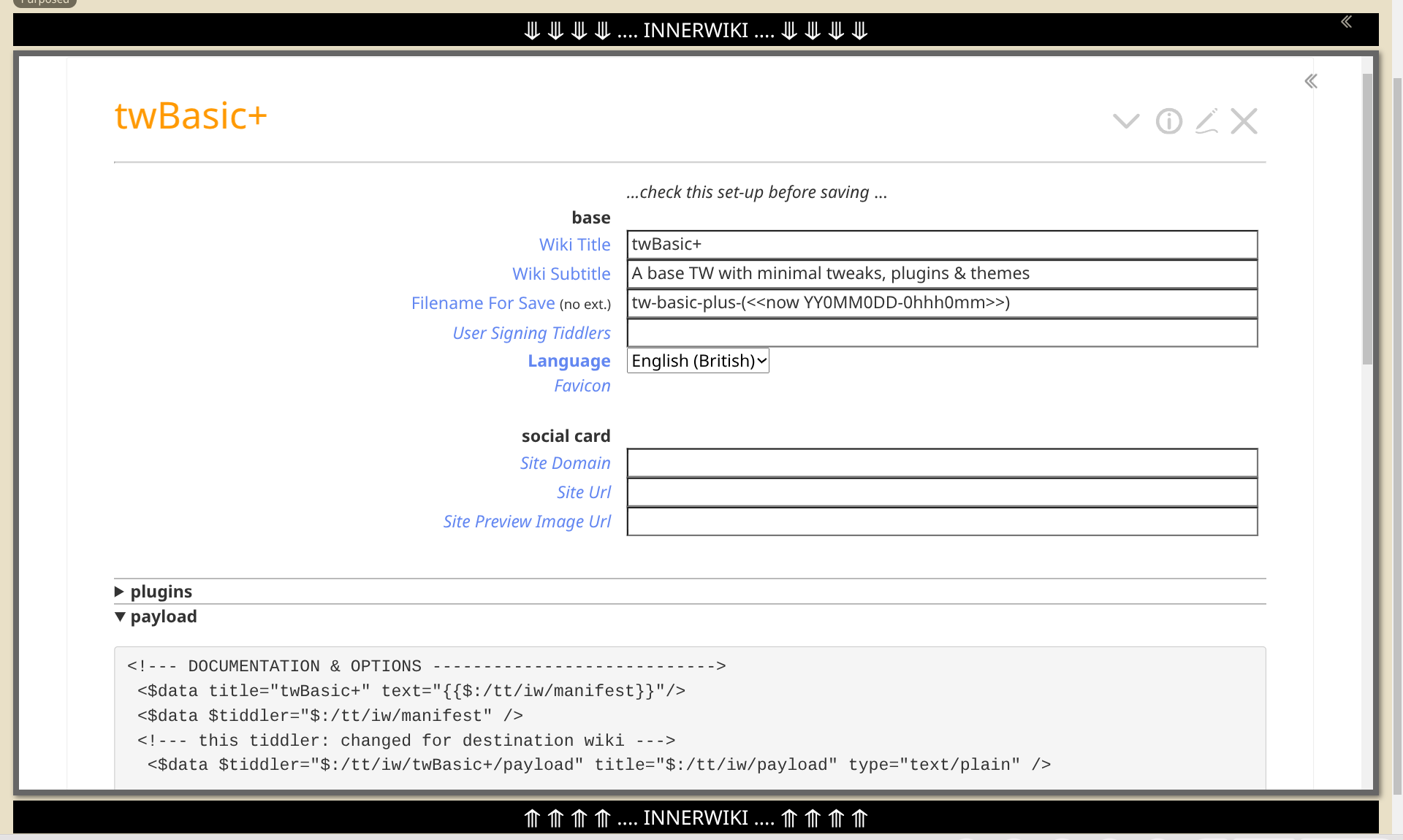
Task: Open the Site Preview Image Url link
Action: pos(527,522)
